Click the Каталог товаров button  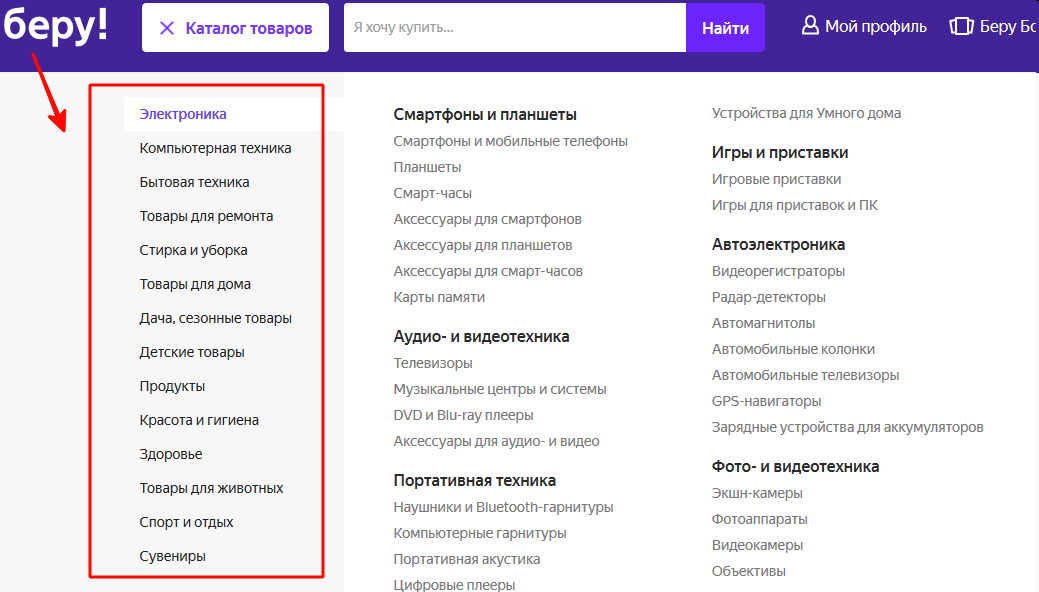[235, 28]
